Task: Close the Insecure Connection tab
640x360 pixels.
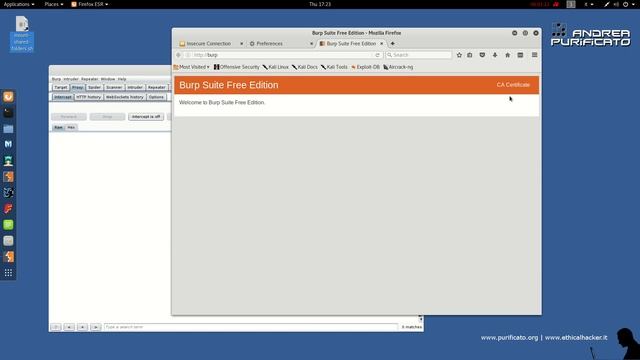Action: (x=241, y=43)
